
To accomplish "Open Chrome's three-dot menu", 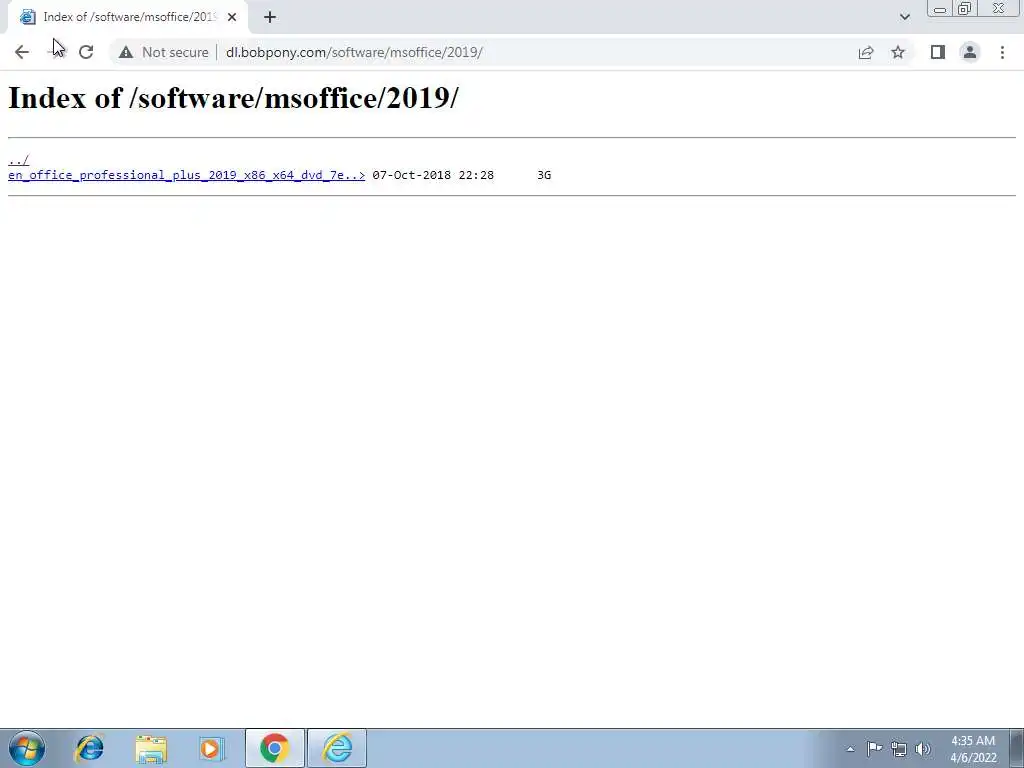I will click(x=1002, y=52).
